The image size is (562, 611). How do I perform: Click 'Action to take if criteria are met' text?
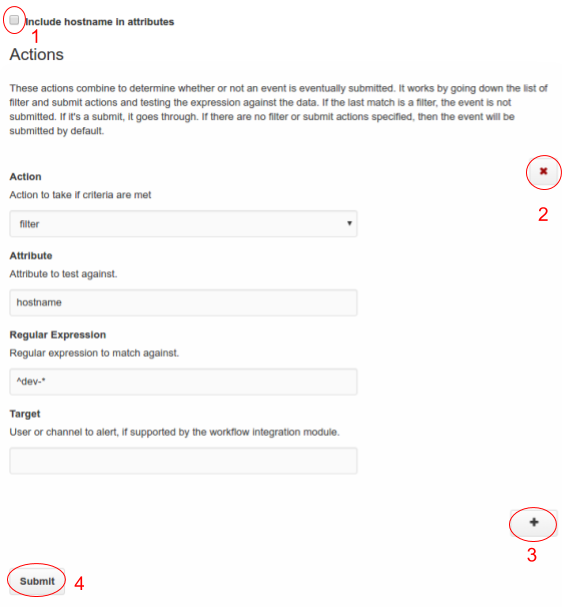(x=80, y=195)
